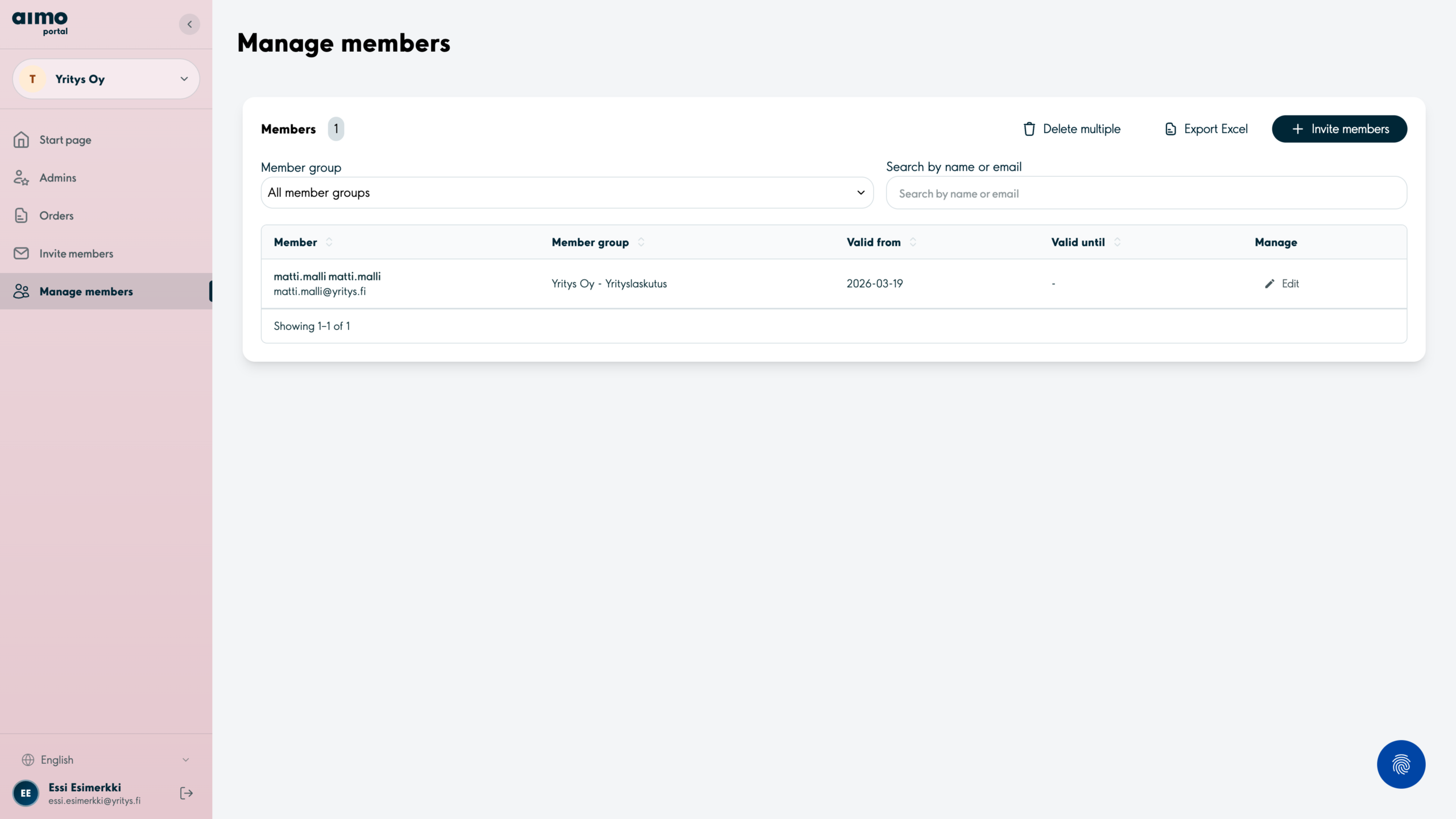
Task: Click the aimo portal logo
Action: 40,23
